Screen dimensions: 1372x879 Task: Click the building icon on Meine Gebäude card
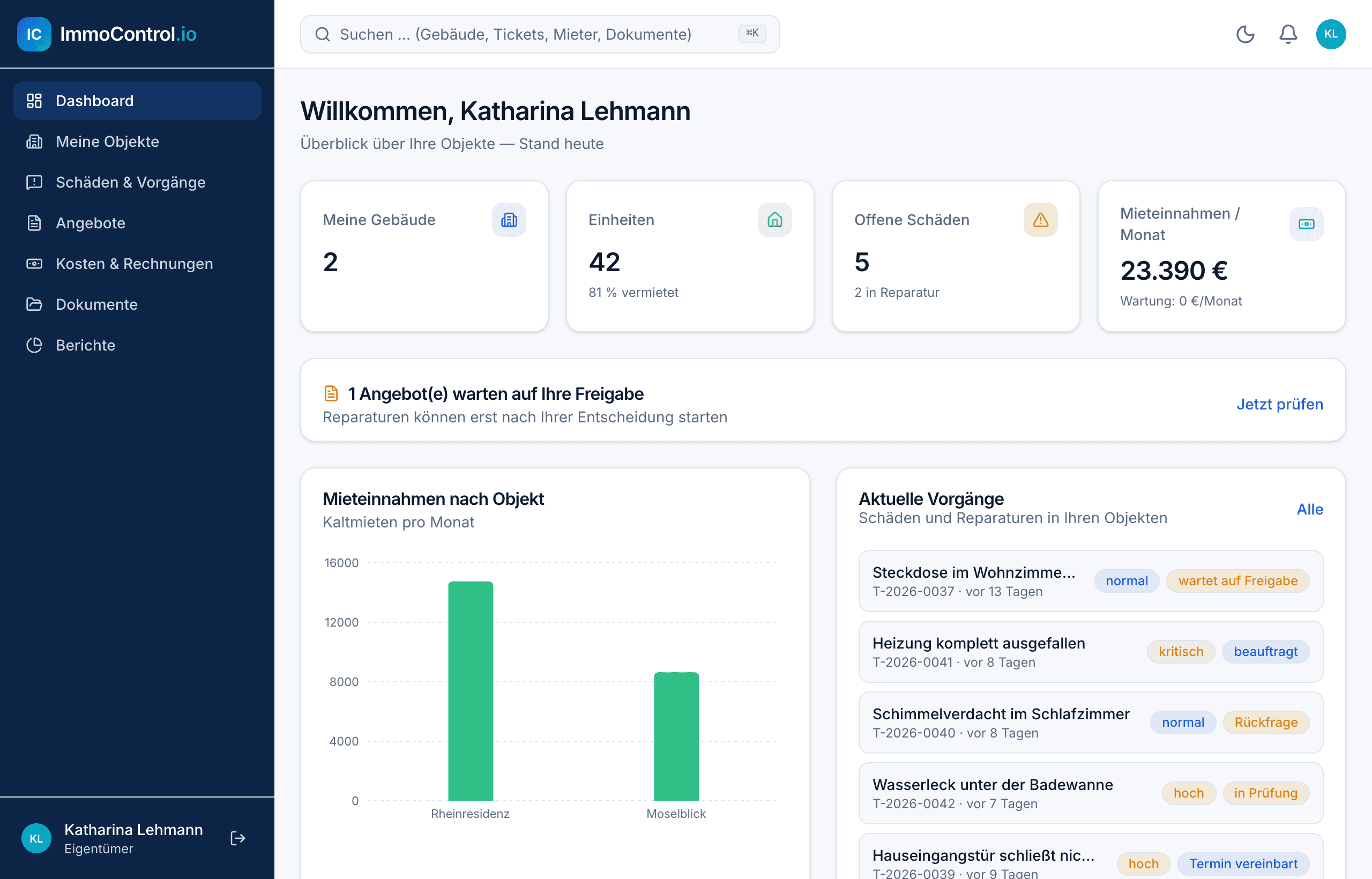coord(509,220)
